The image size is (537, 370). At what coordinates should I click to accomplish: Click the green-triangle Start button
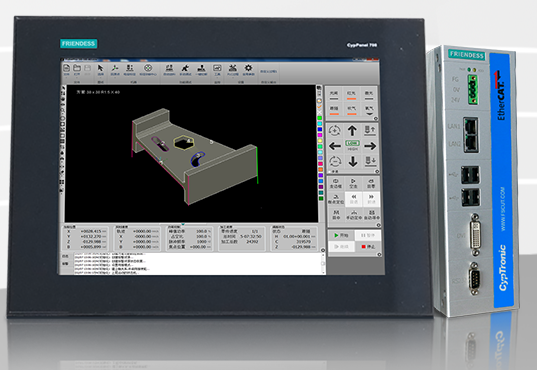[340, 235]
